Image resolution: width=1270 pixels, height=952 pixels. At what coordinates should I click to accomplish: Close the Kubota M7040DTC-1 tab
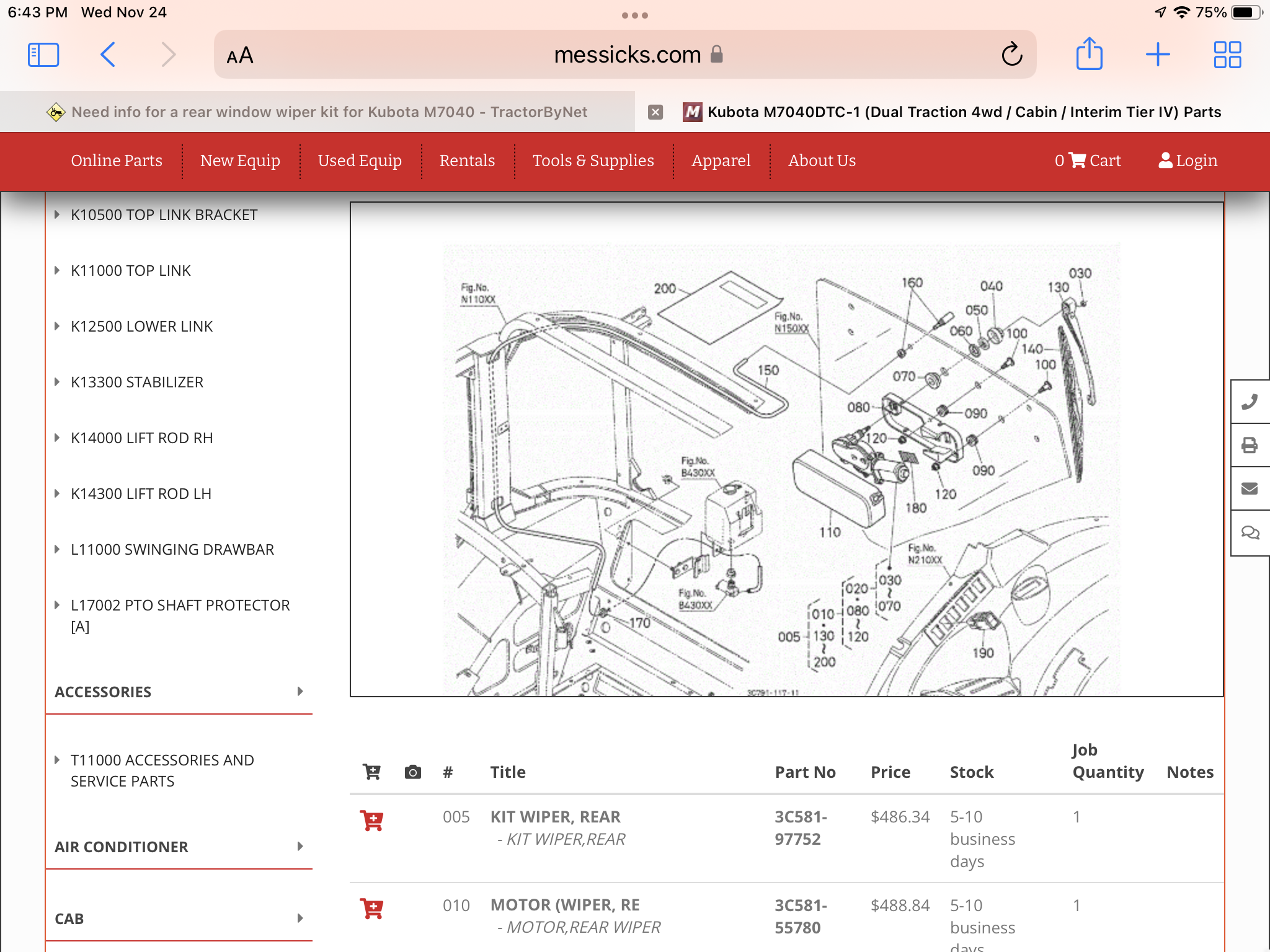click(655, 112)
